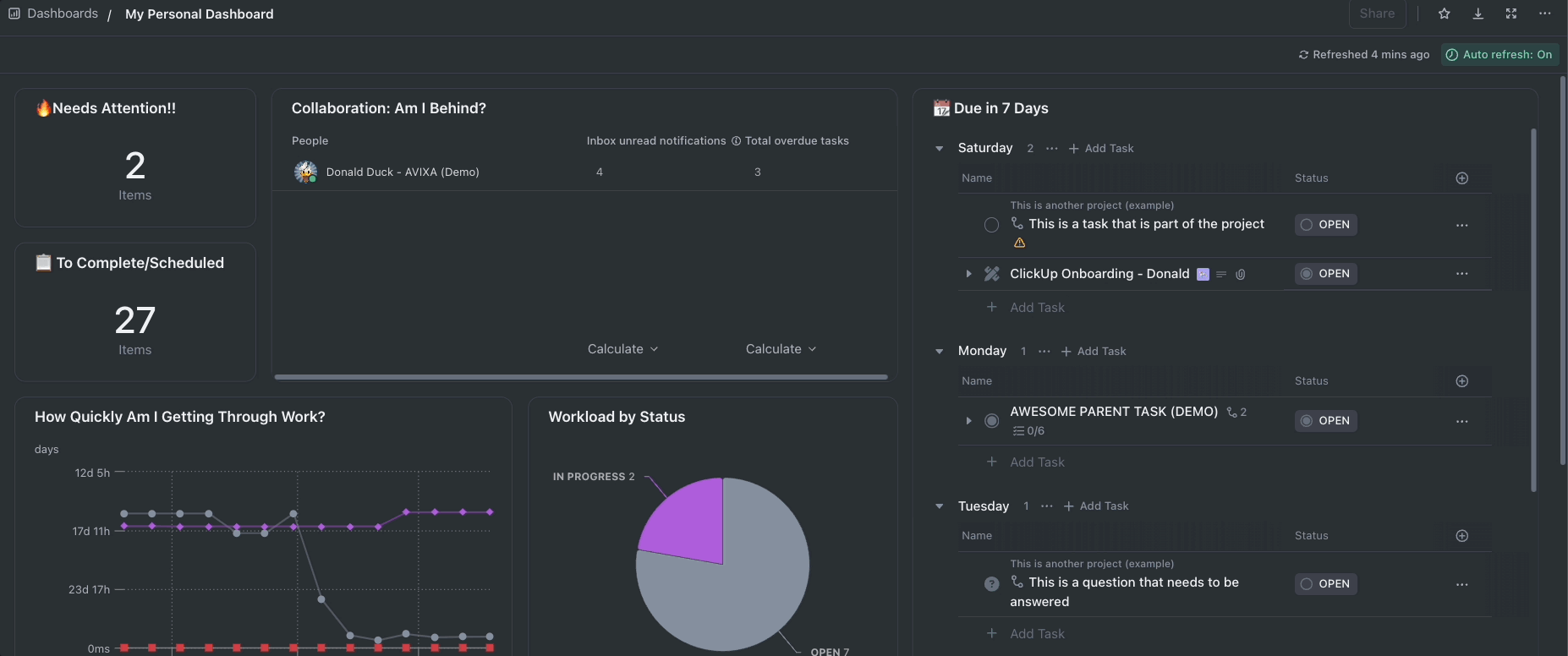Screen dimensions: 1568x656
Task: Click the subtask count icon on AWESOME PARENT TASK
Action: click(x=1232, y=413)
